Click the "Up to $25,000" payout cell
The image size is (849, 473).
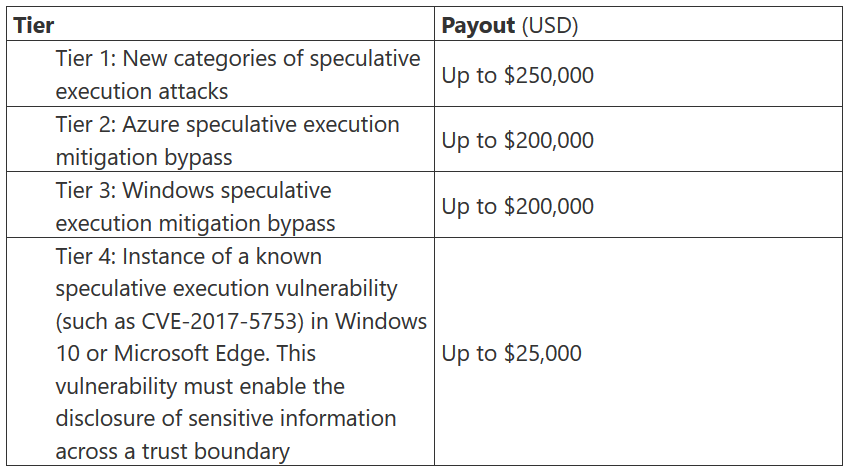tap(511, 354)
